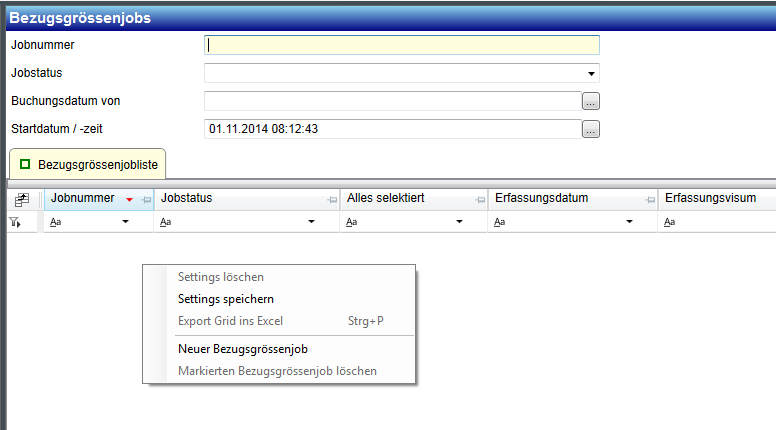776x430 pixels.
Task: Select Settings speichern from context menu
Action: pyautogui.click(x=279, y=299)
